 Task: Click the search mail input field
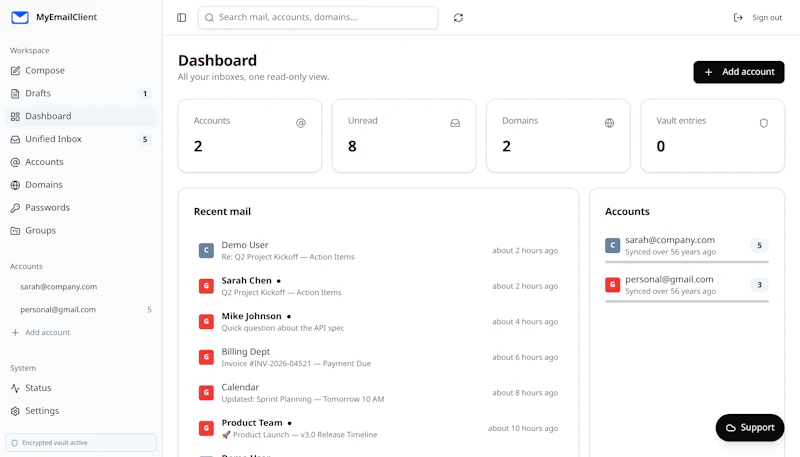click(x=318, y=17)
